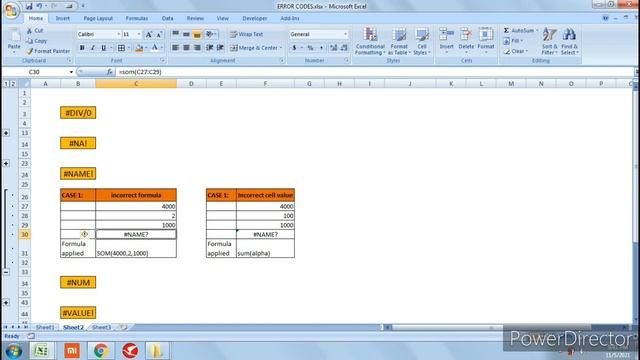Click the AutoSum sigma icon
The height and width of the screenshot is (360, 640).
(x=507, y=31)
